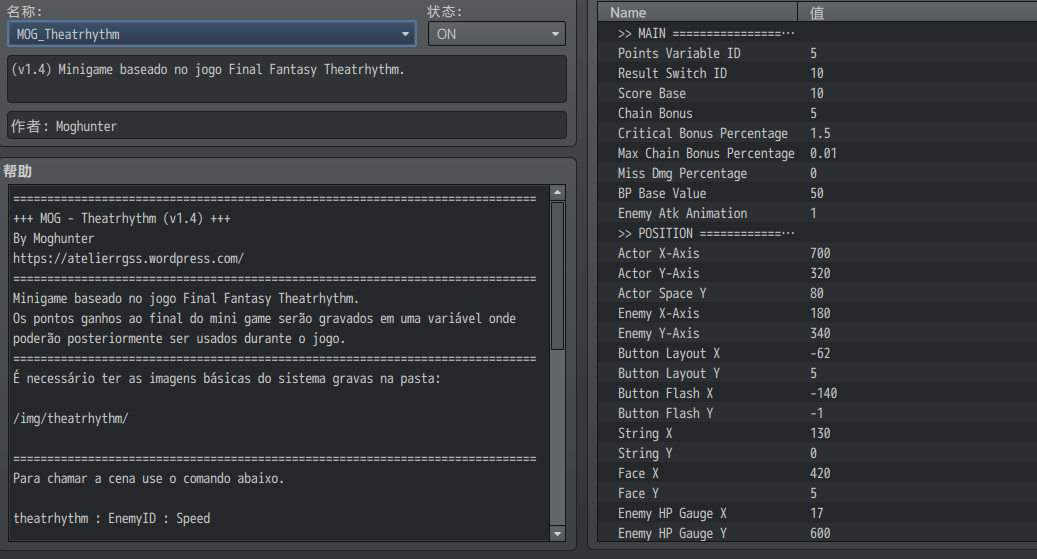Click the value 420 for Face X

820,473
